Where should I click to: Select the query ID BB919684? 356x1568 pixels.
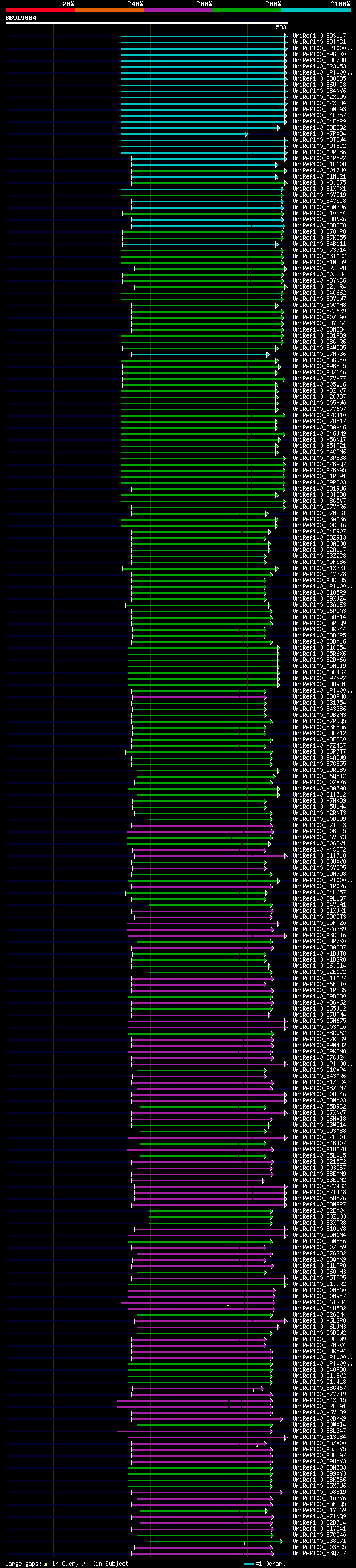coord(21,18)
